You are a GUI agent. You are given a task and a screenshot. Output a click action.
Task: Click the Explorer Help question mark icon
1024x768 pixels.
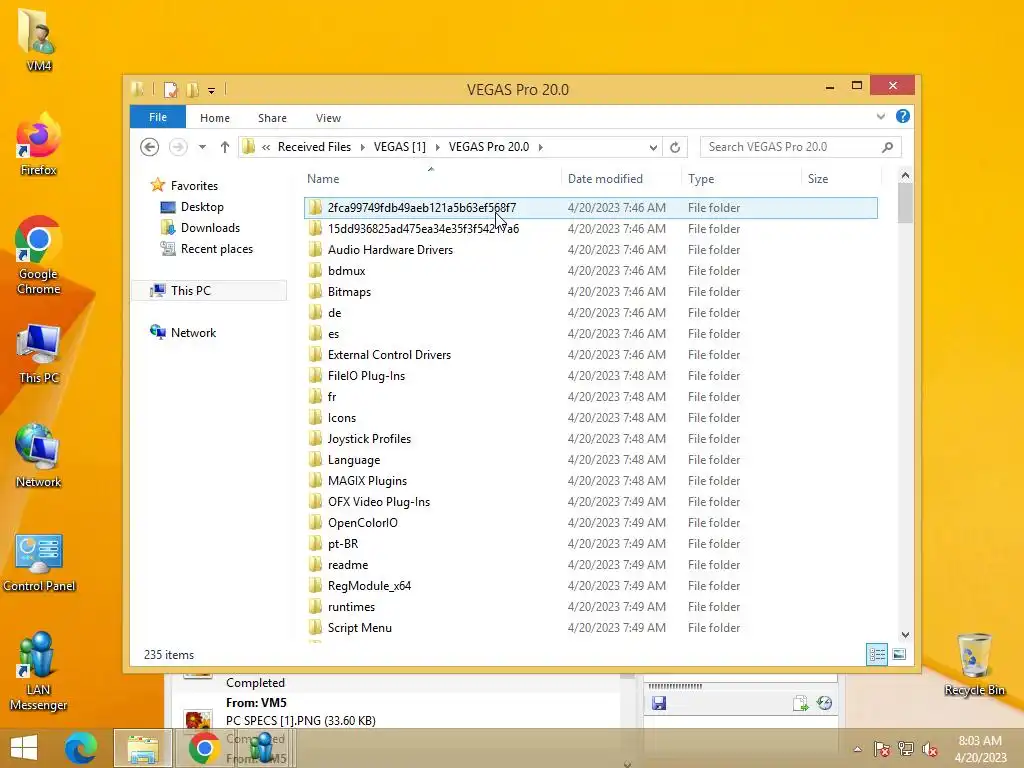[x=903, y=116]
